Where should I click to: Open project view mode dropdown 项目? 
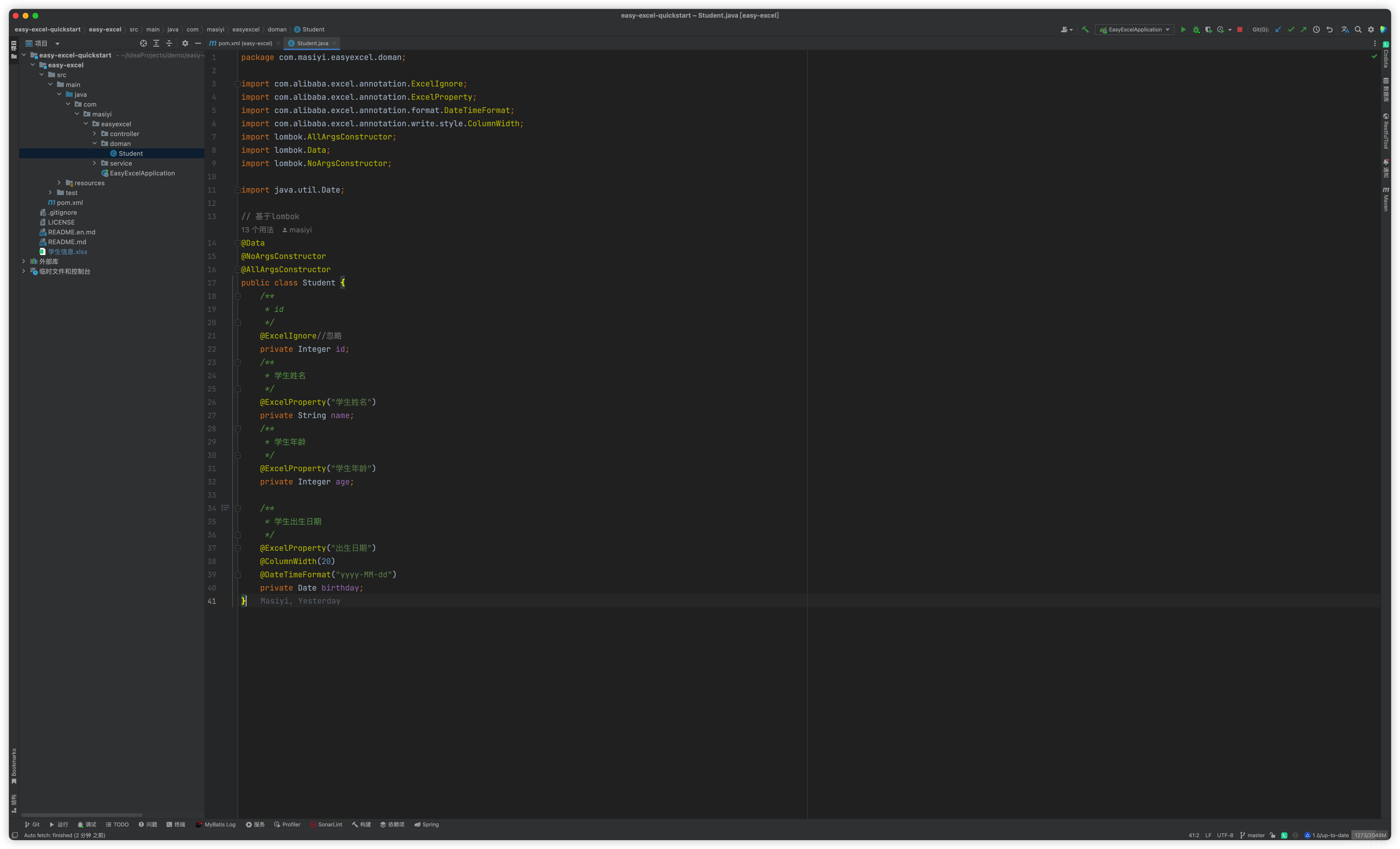click(x=43, y=43)
